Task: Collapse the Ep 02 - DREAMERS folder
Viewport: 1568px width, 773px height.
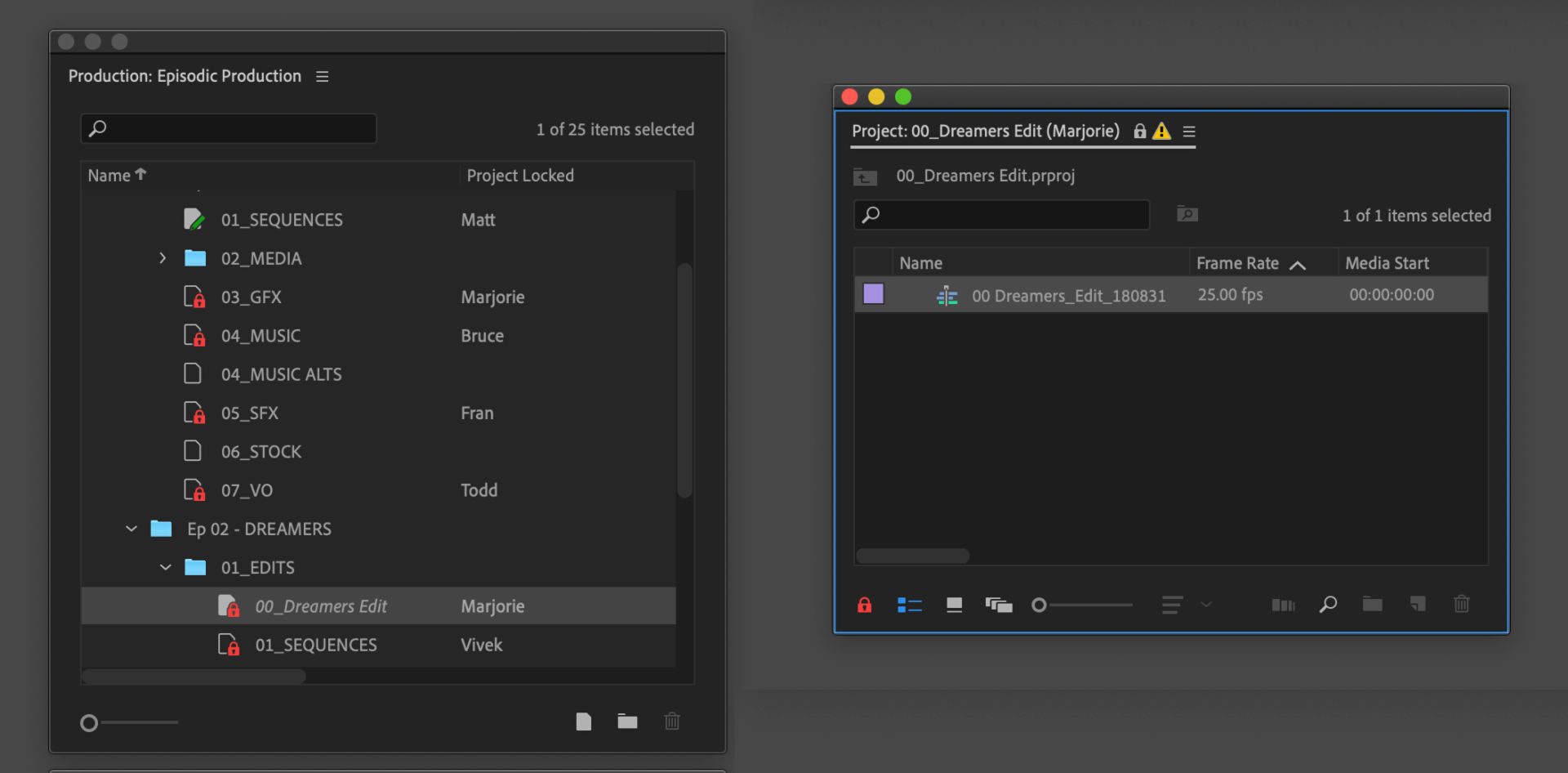Action: pos(131,529)
